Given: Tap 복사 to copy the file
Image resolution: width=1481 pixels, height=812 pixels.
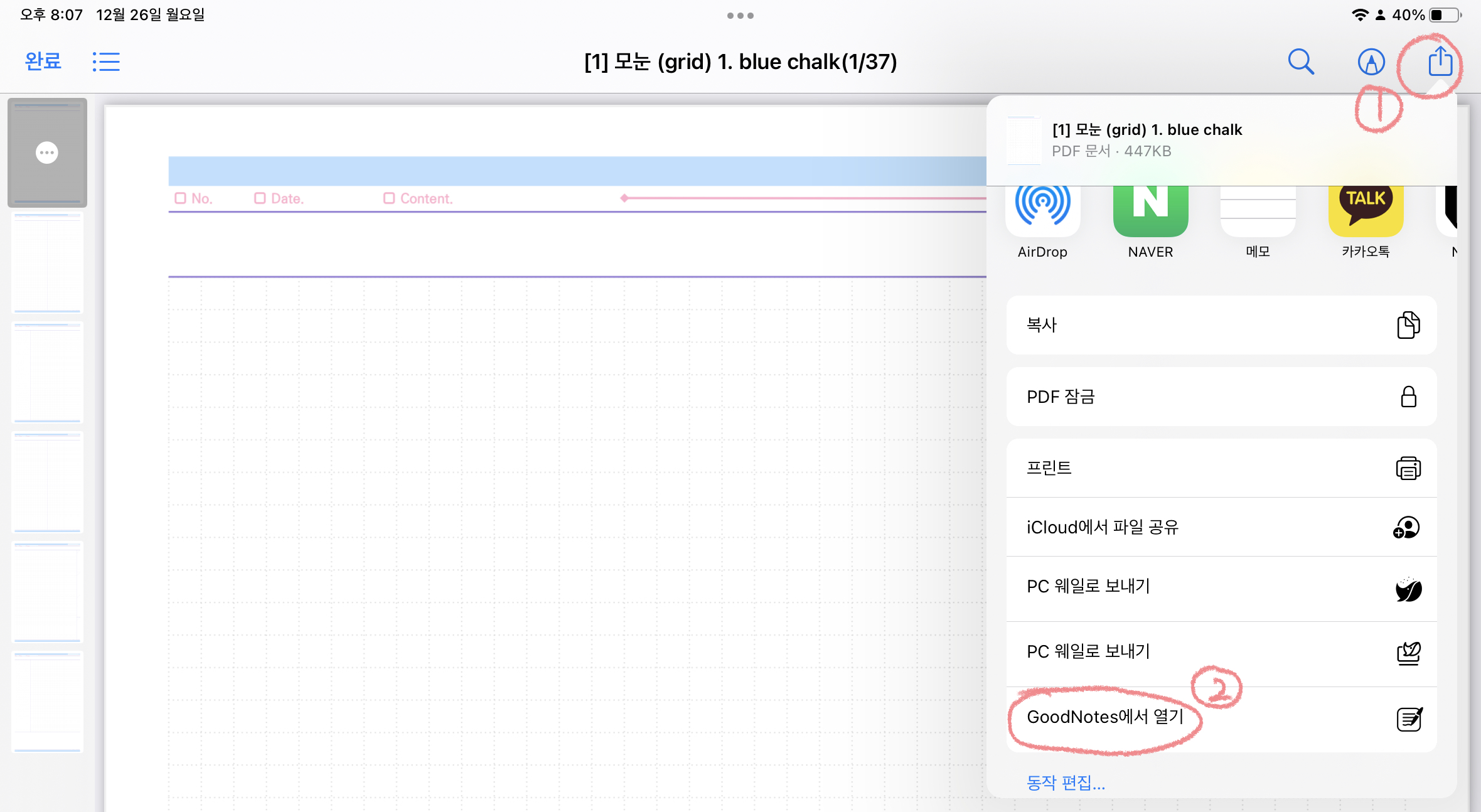Looking at the screenshot, I should tap(1220, 324).
